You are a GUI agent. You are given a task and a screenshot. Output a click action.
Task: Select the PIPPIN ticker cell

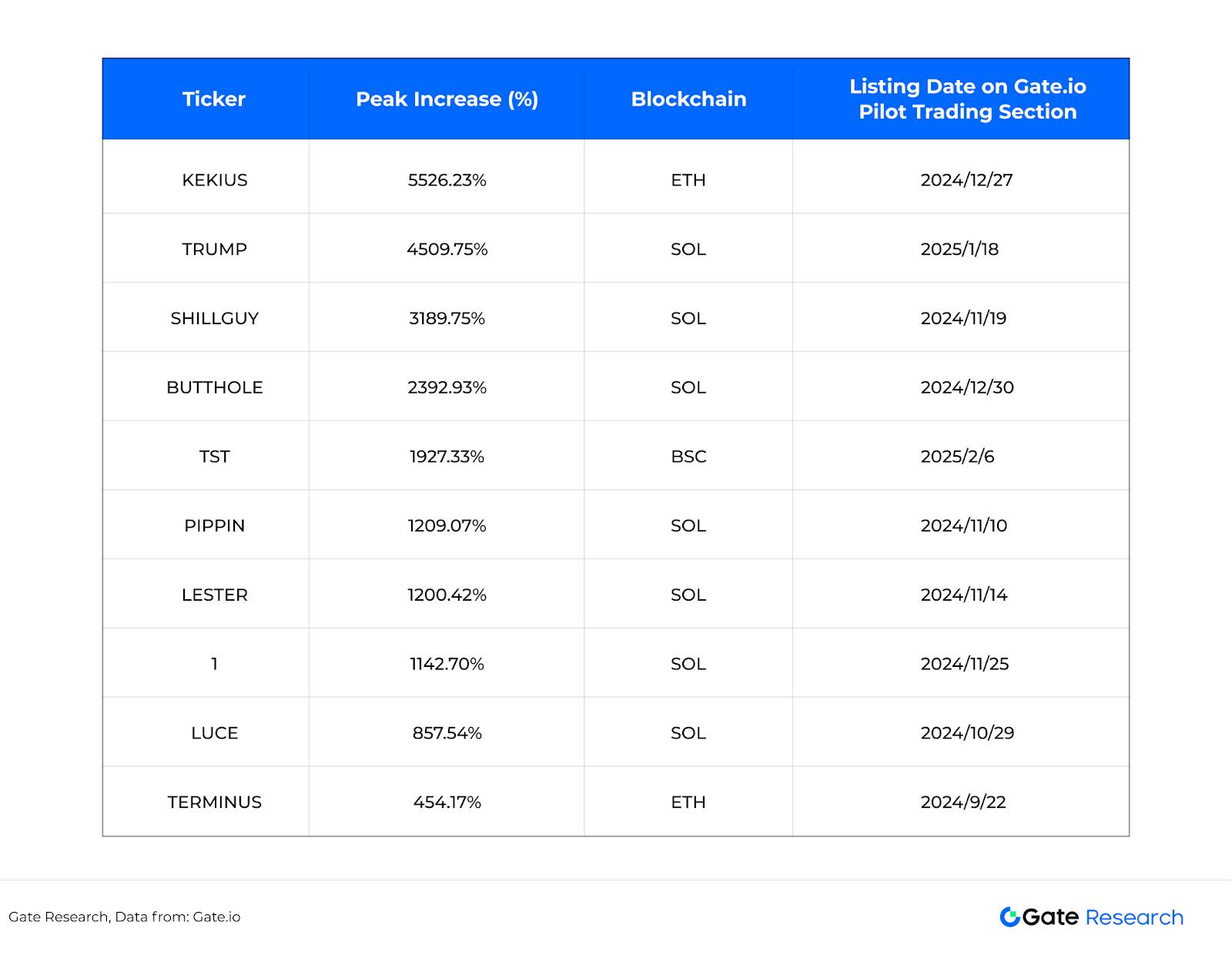[x=215, y=525]
